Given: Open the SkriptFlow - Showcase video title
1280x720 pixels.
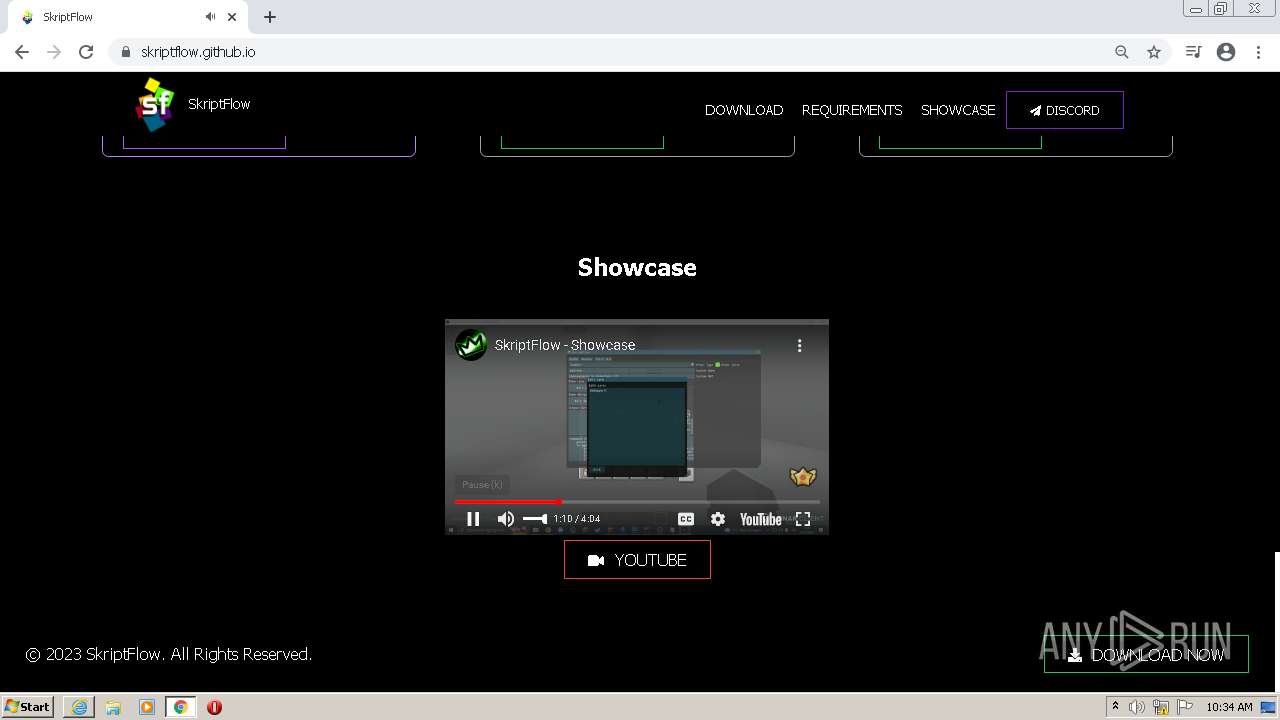Looking at the screenshot, I should (565, 345).
